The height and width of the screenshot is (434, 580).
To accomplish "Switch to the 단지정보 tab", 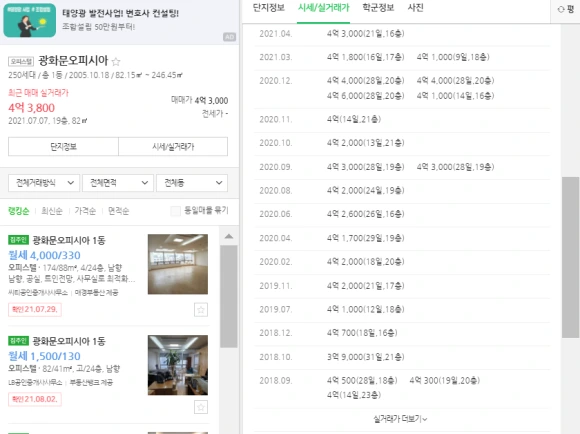I will [269, 8].
